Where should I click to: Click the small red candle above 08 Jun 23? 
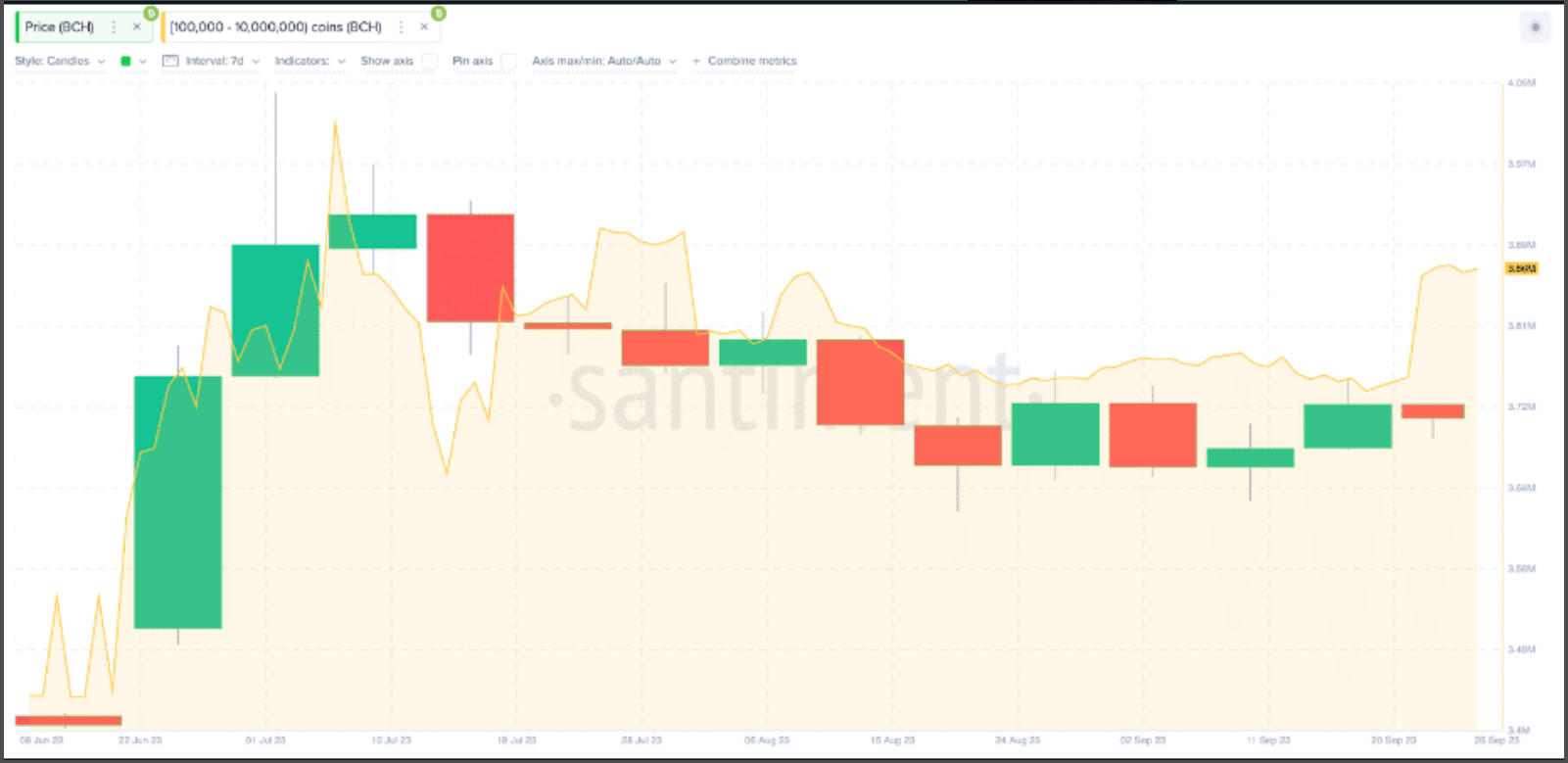69,721
